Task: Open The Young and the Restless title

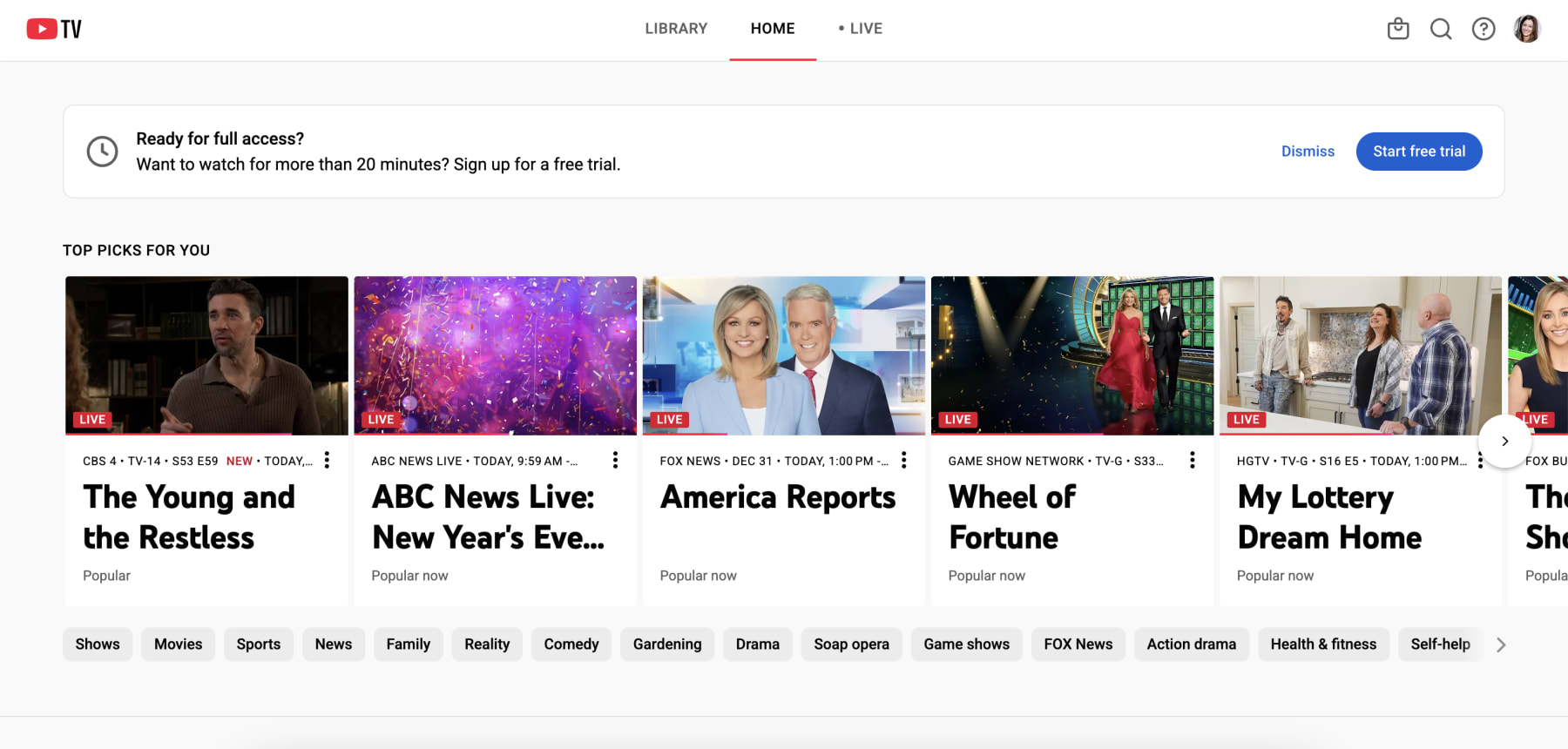Action: coord(189,517)
